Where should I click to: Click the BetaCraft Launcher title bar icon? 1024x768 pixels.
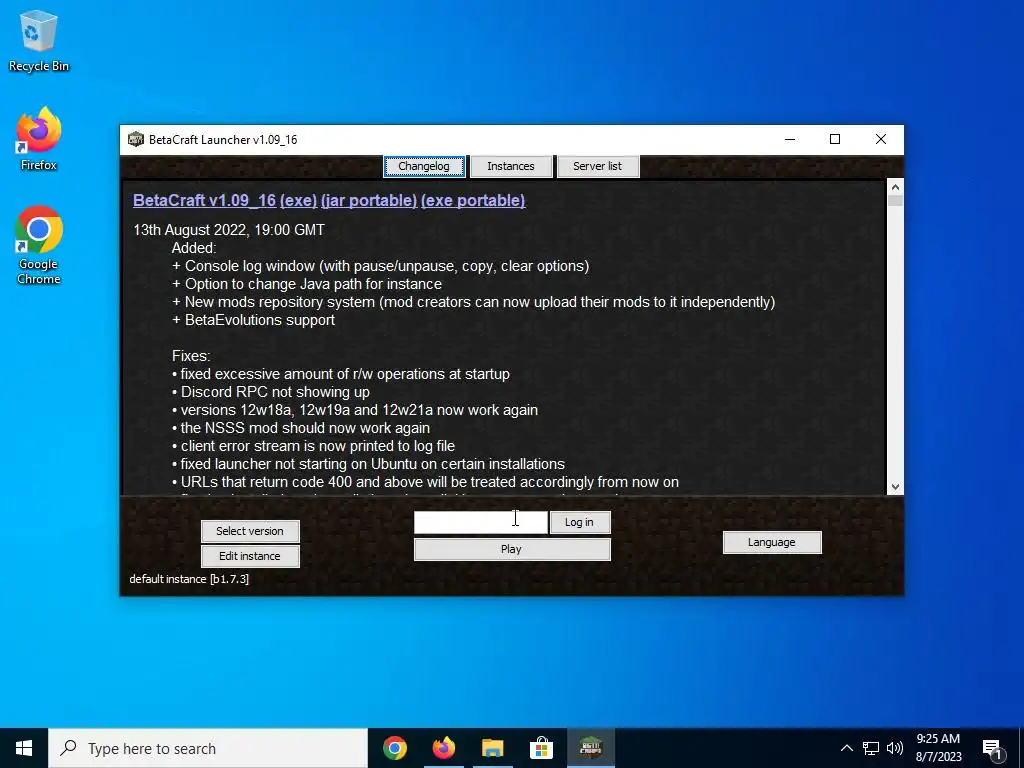135,139
